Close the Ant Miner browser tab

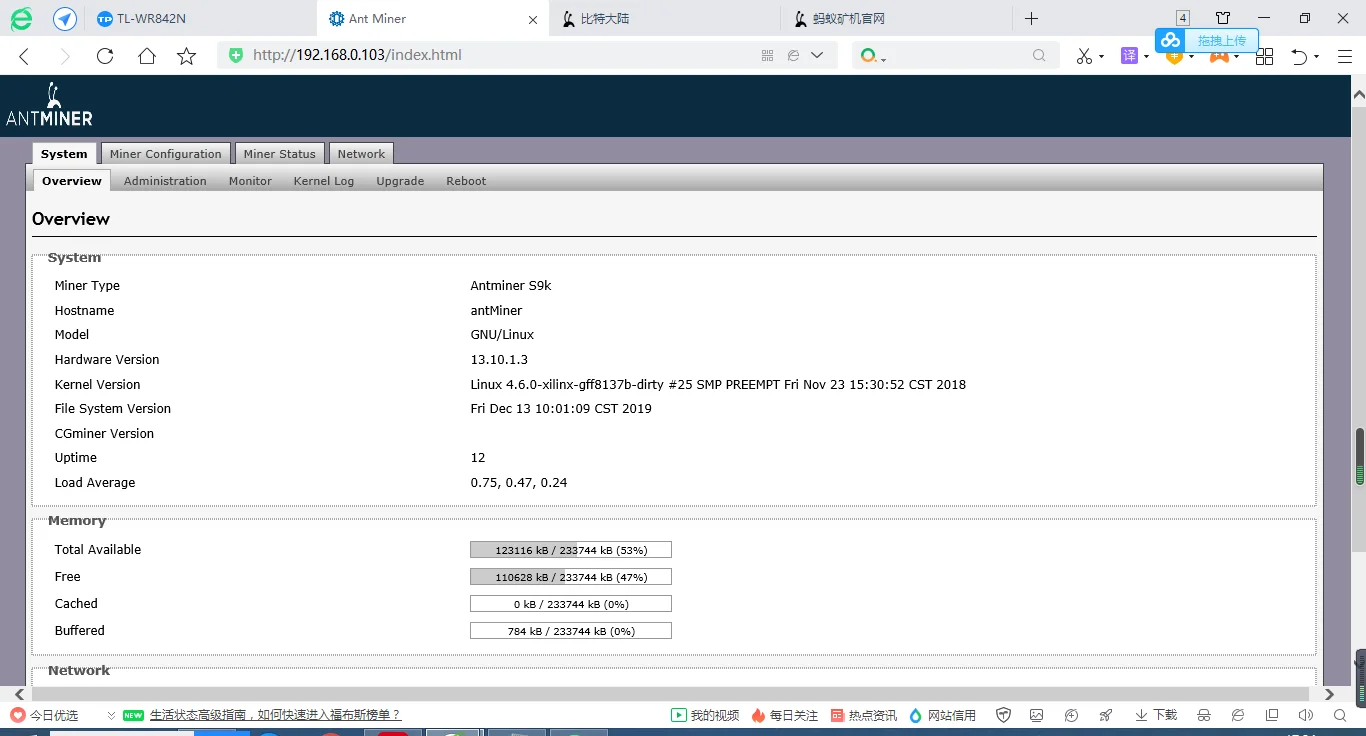click(x=533, y=19)
